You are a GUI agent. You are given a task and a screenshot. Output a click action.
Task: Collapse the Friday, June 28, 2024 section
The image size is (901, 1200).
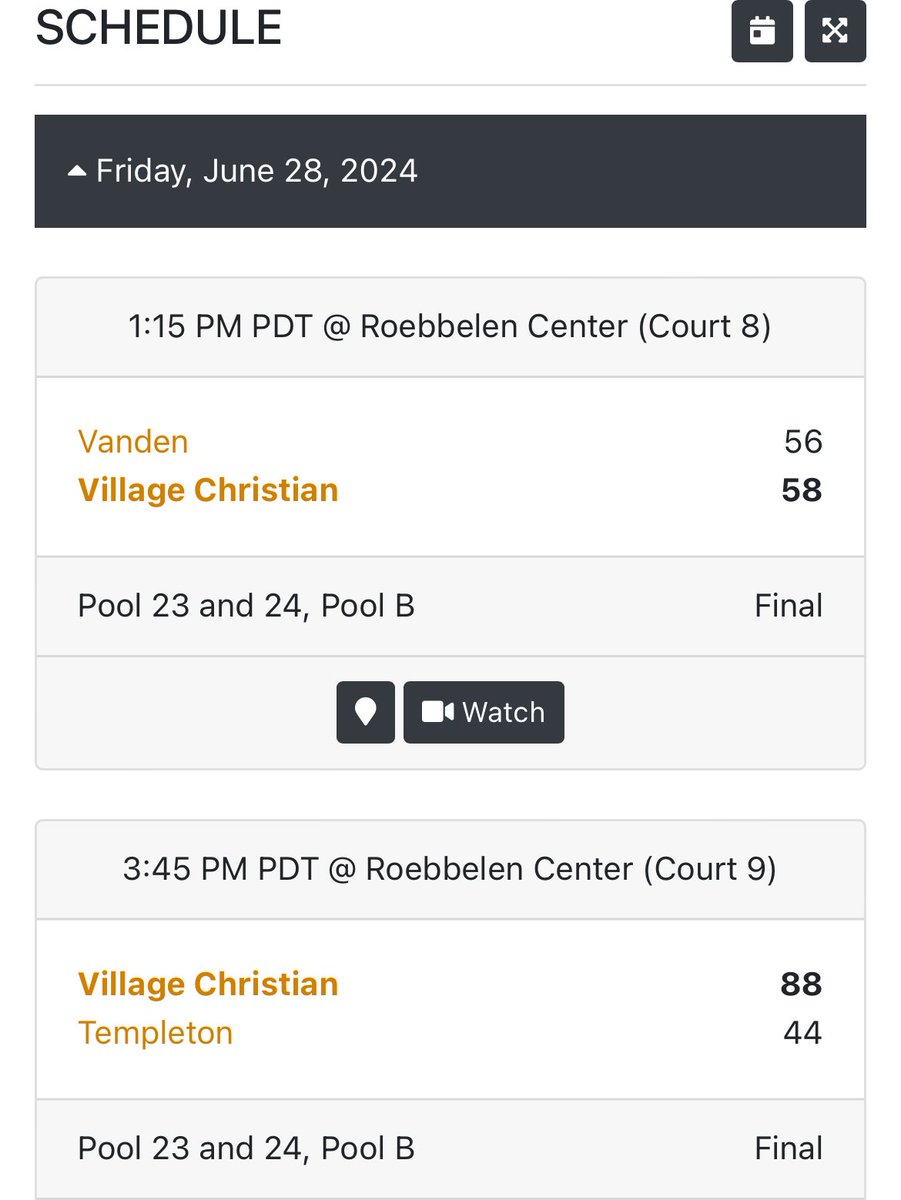(450, 171)
